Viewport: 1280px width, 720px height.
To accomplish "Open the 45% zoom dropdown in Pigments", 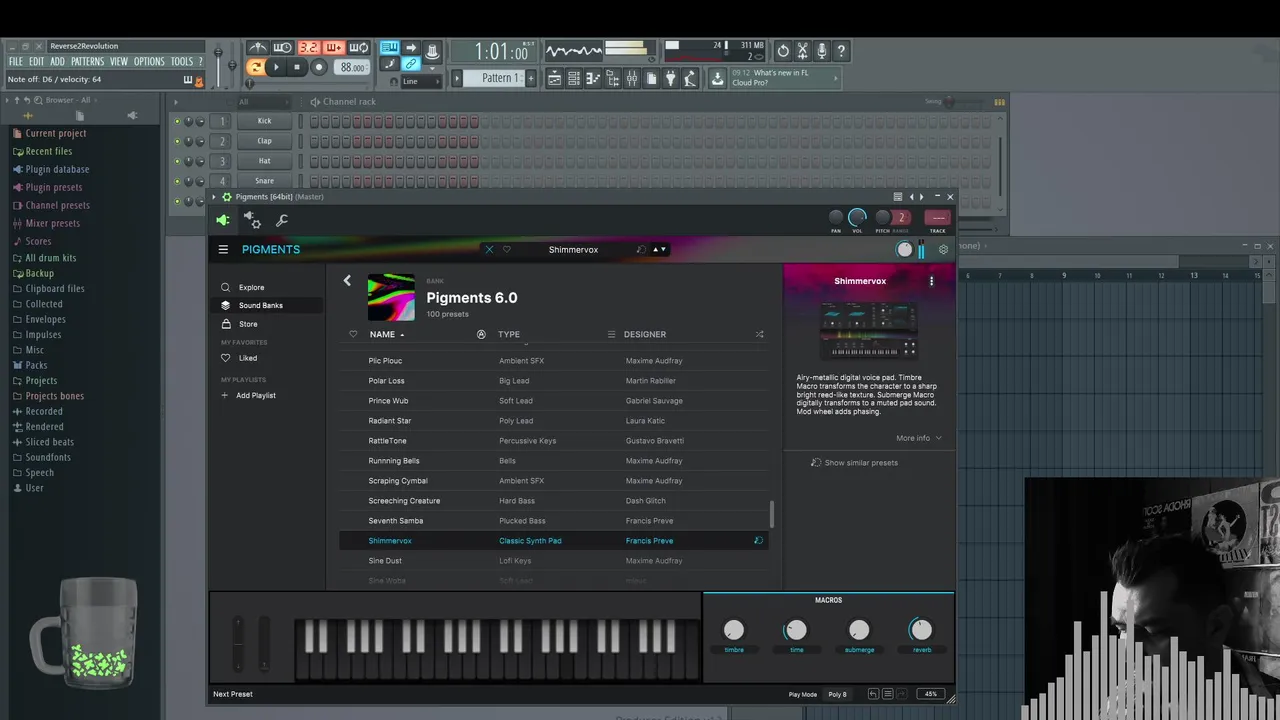I will pyautogui.click(x=930, y=694).
